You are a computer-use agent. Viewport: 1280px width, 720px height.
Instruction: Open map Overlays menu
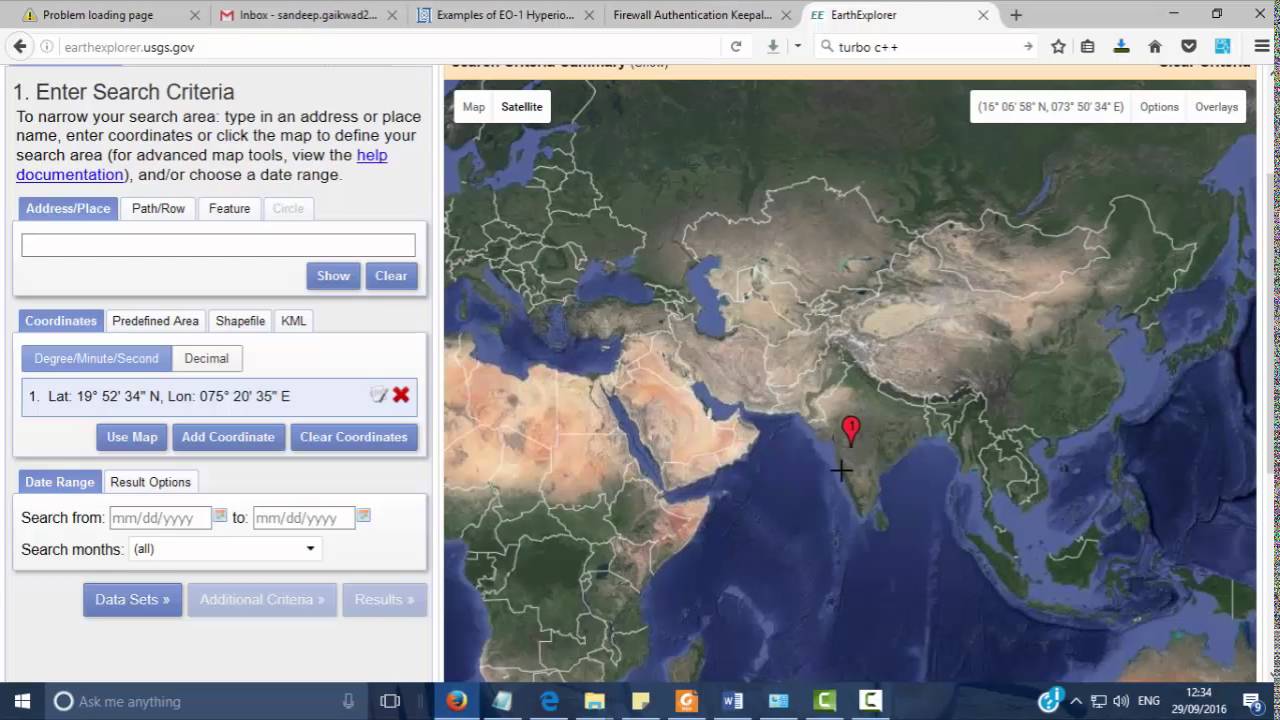pos(1216,107)
